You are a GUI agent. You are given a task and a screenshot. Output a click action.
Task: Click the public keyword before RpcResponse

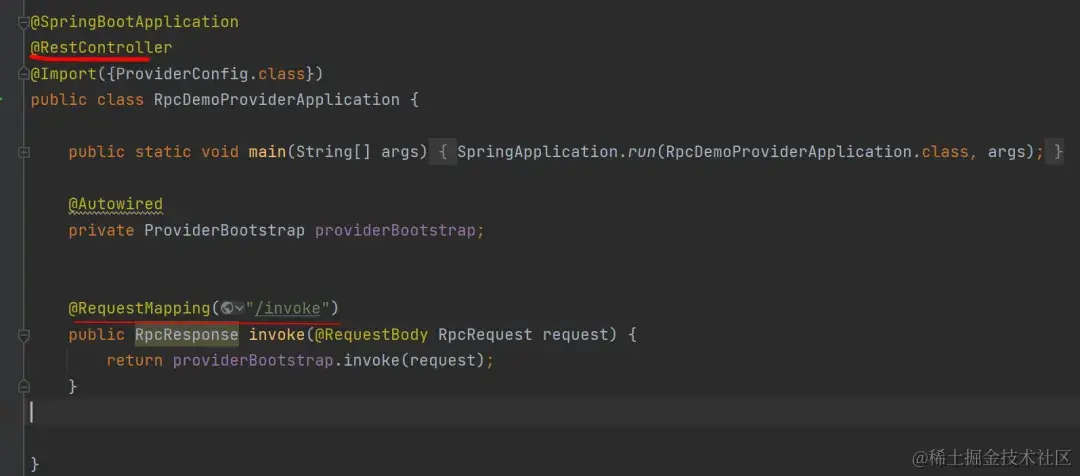click(96, 335)
